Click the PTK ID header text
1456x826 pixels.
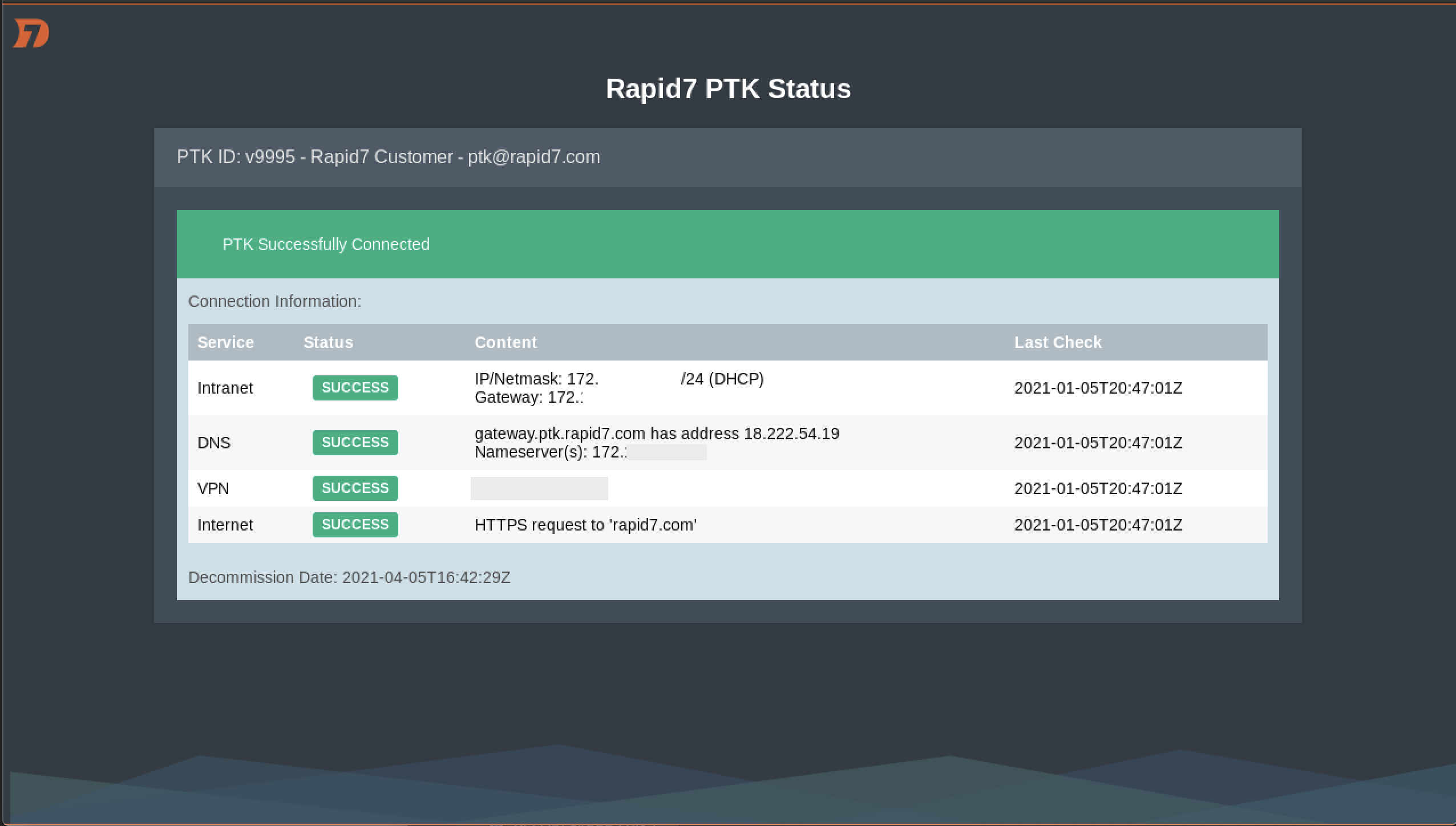[388, 157]
